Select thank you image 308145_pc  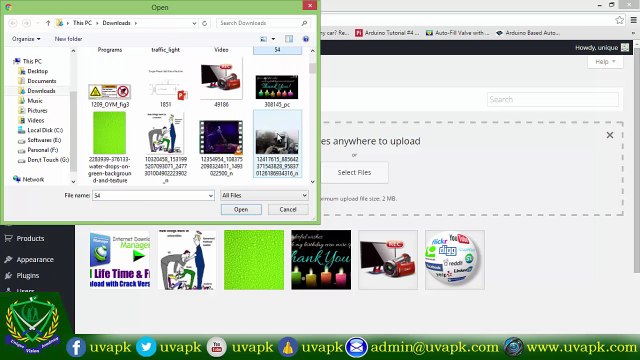point(277,91)
